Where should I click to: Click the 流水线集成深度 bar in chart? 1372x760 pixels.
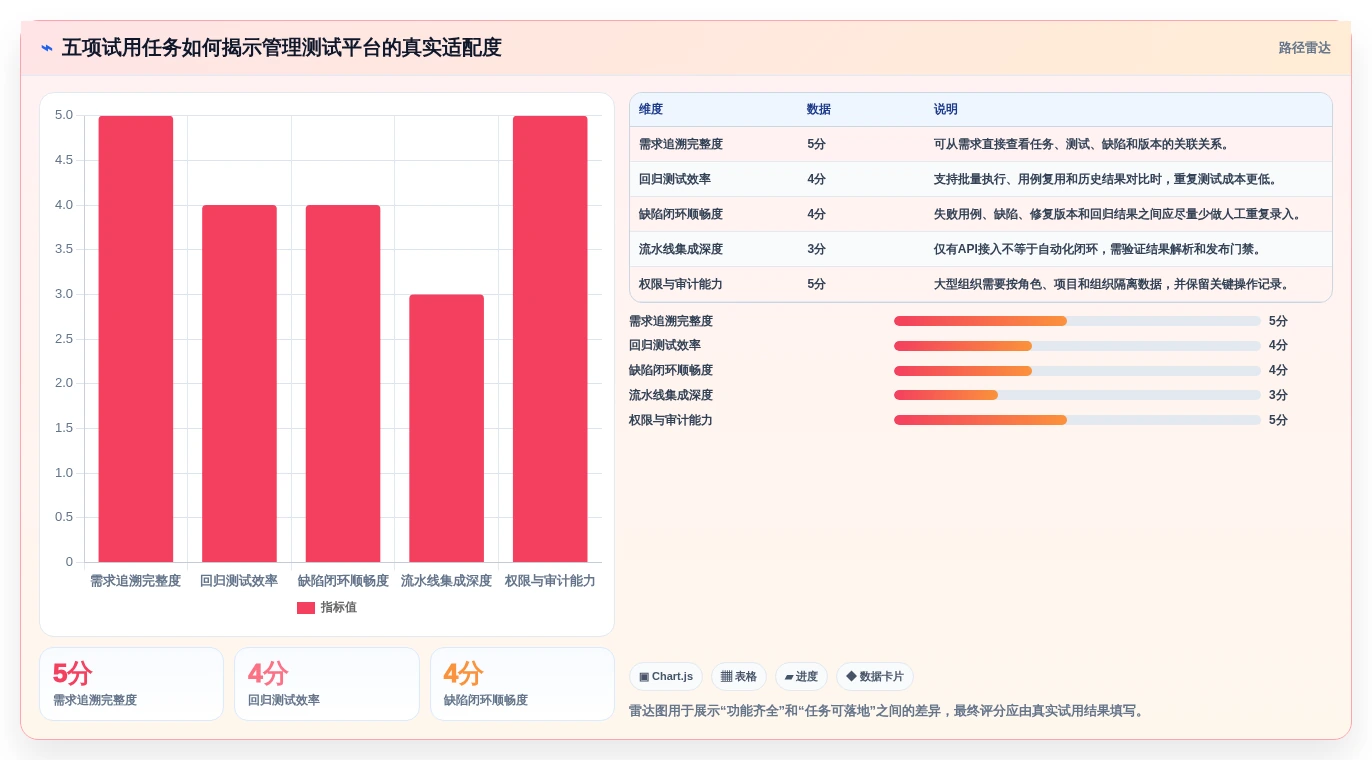(x=446, y=428)
